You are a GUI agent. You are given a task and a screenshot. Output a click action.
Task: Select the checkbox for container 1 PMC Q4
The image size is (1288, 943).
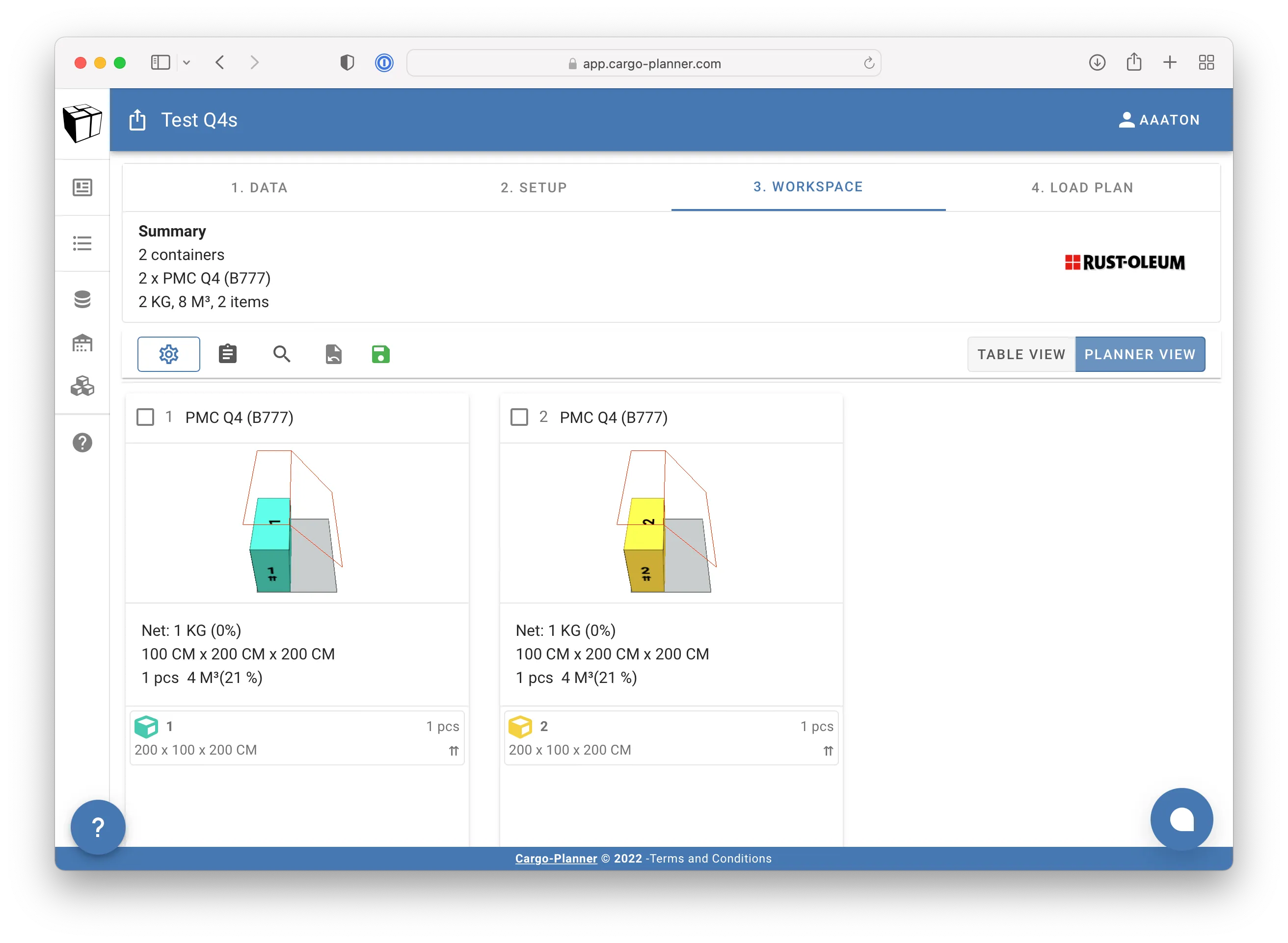point(146,417)
